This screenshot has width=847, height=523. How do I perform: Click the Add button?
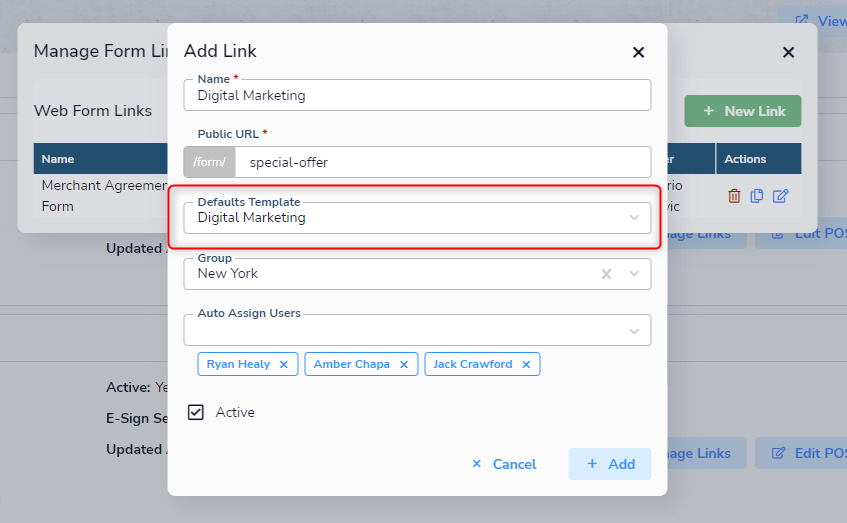pos(609,464)
